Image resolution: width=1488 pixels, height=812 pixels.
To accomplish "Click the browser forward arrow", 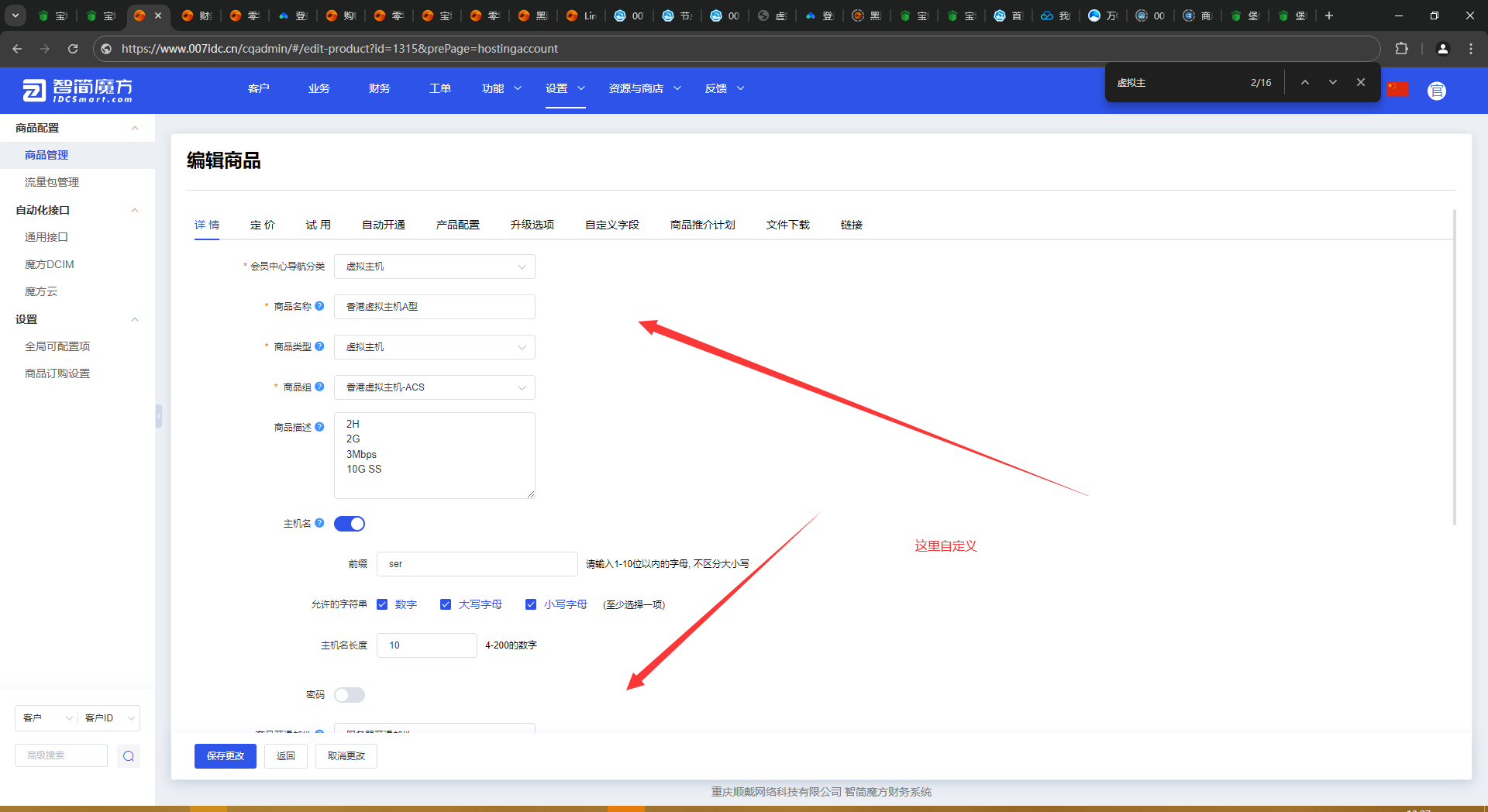I will pyautogui.click(x=45, y=49).
